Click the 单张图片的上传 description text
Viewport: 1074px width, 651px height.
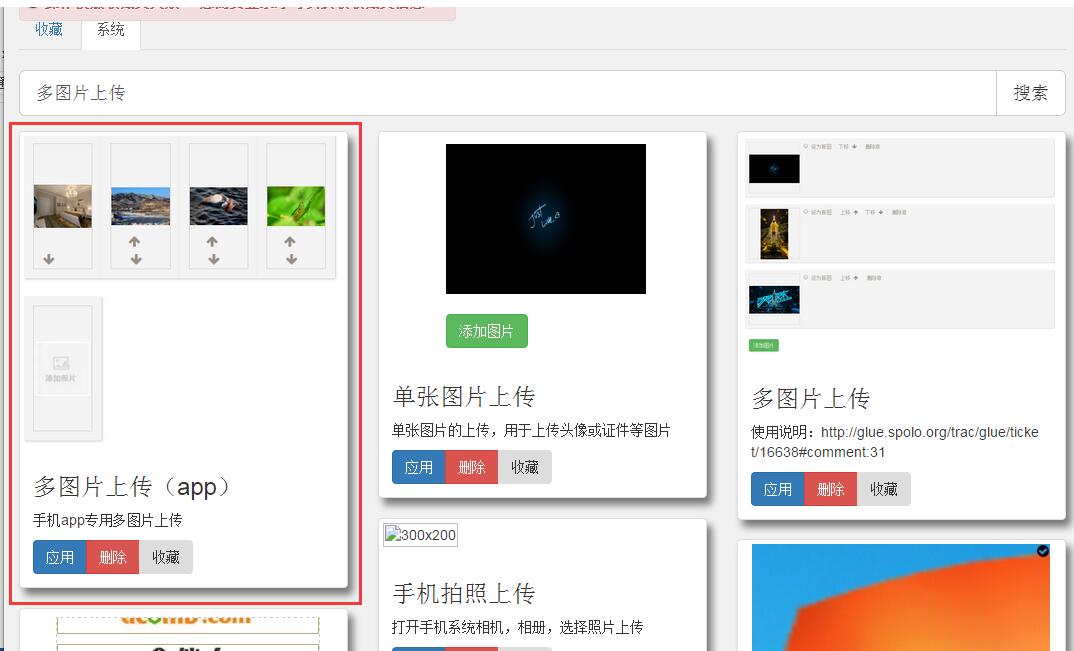[531, 430]
